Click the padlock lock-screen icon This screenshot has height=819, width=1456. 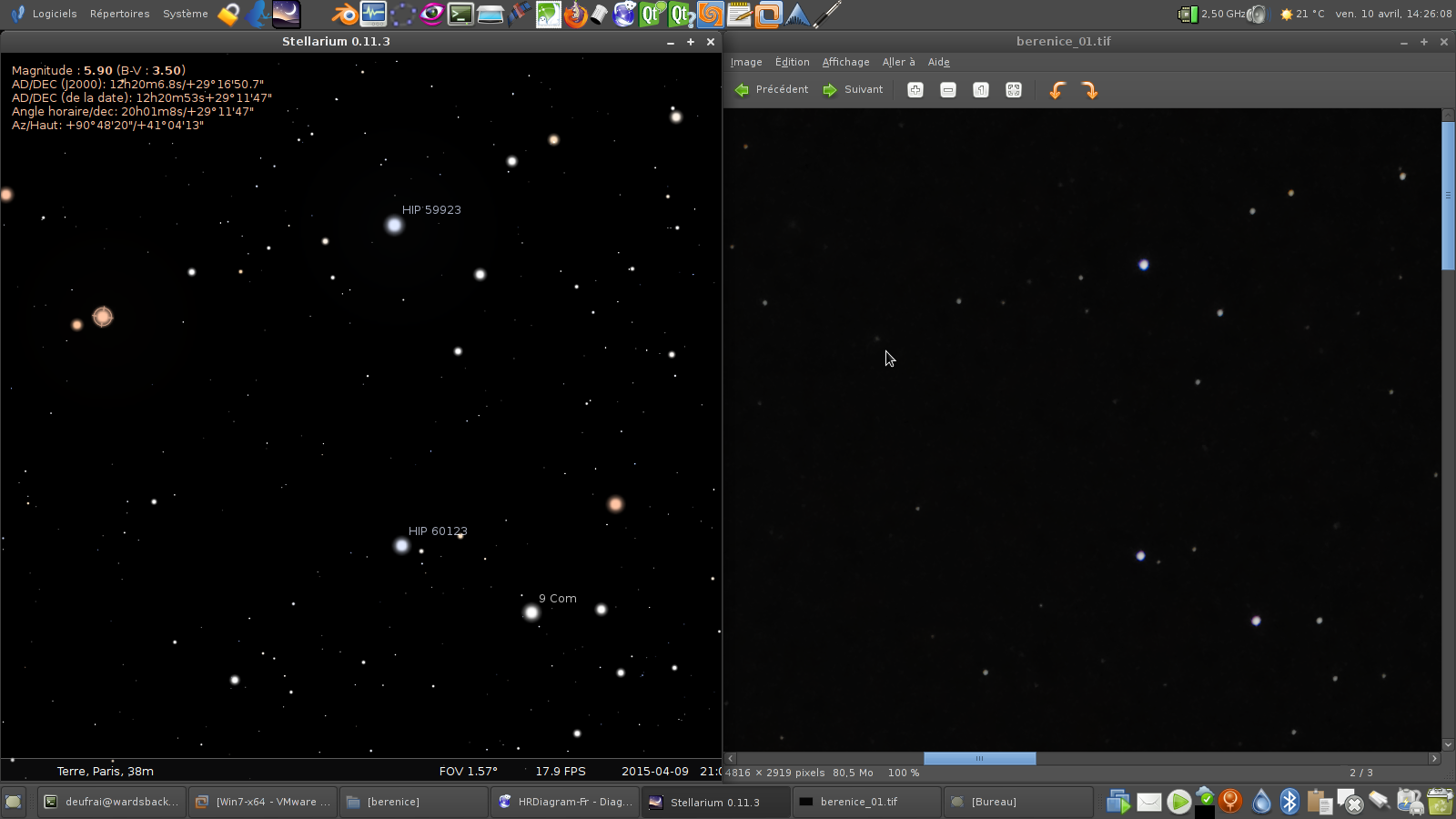228,14
